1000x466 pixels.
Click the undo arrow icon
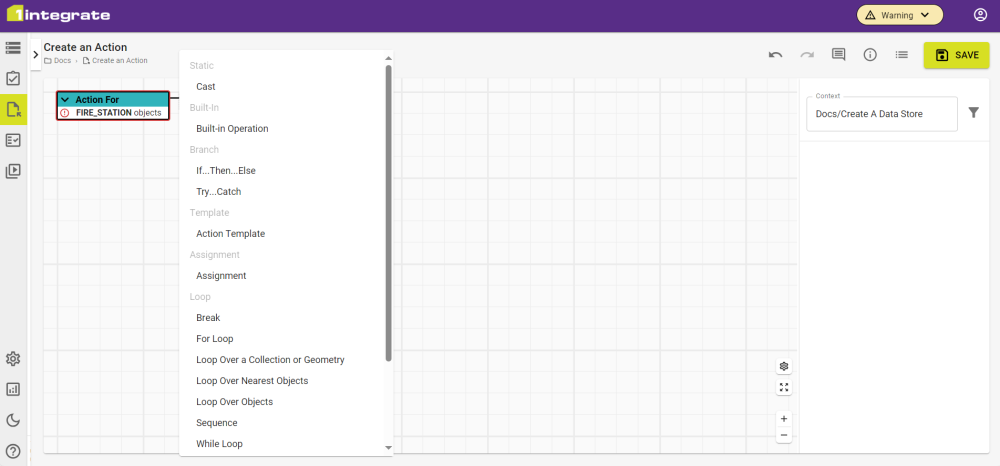[775, 55]
